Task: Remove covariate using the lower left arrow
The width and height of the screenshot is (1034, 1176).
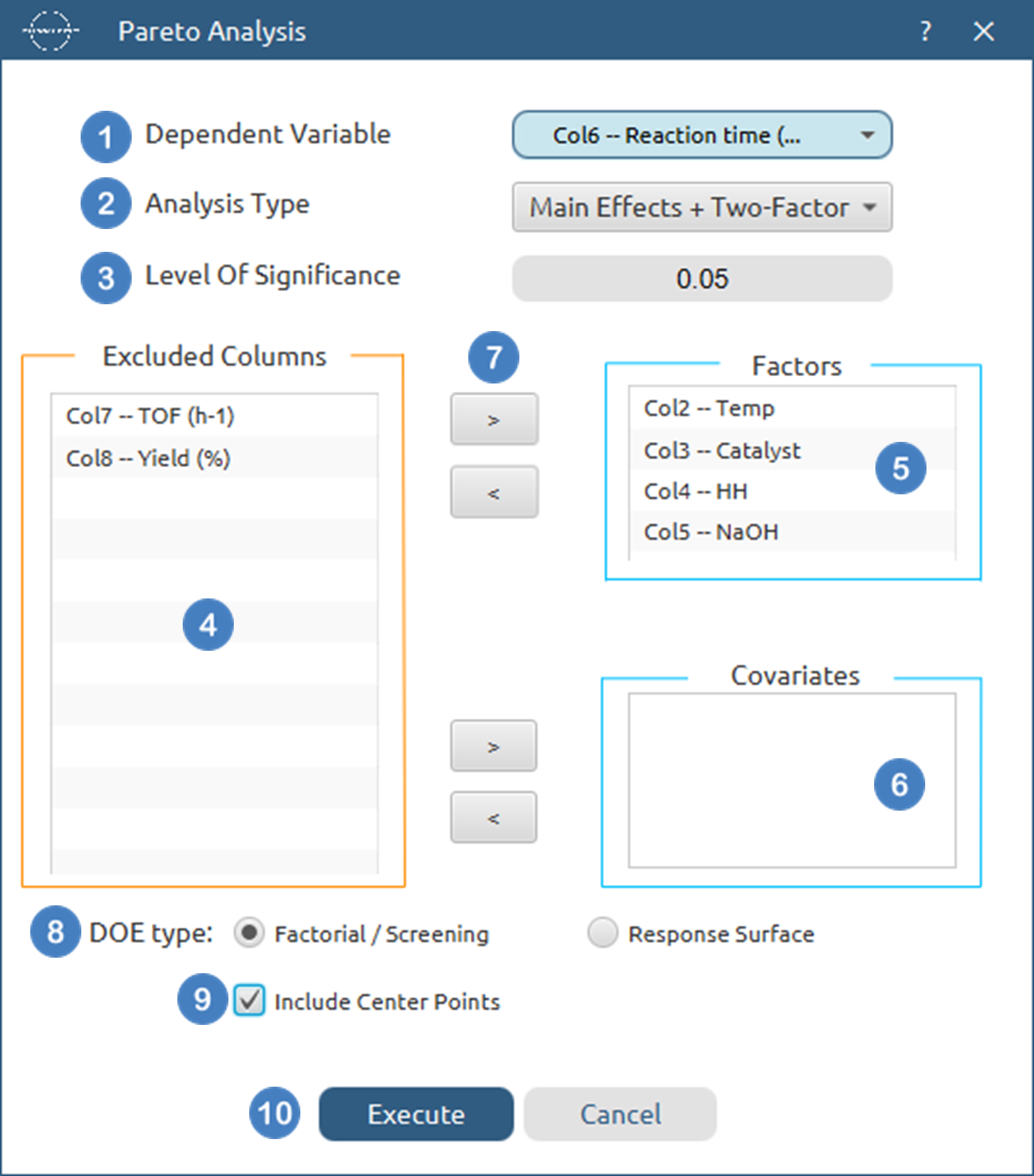Action: click(x=494, y=818)
